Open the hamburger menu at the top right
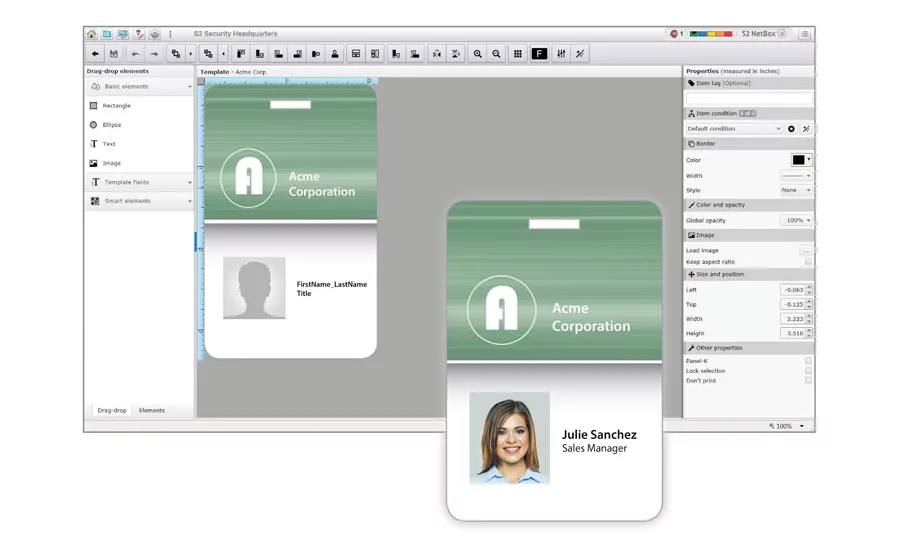Image resolution: width=900 pixels, height=550 pixels. (805, 34)
